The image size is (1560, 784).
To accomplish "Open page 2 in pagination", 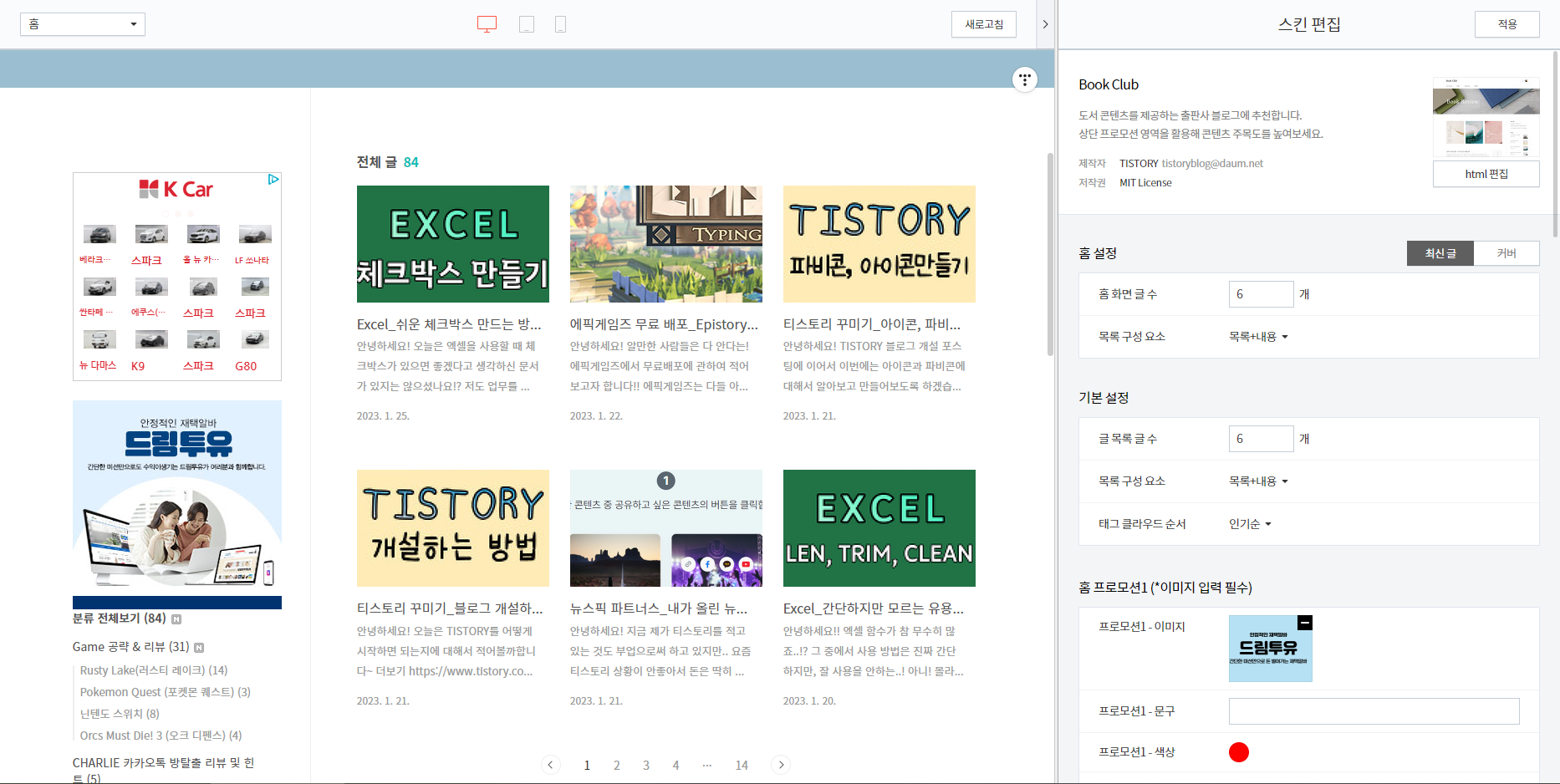I will (617, 765).
